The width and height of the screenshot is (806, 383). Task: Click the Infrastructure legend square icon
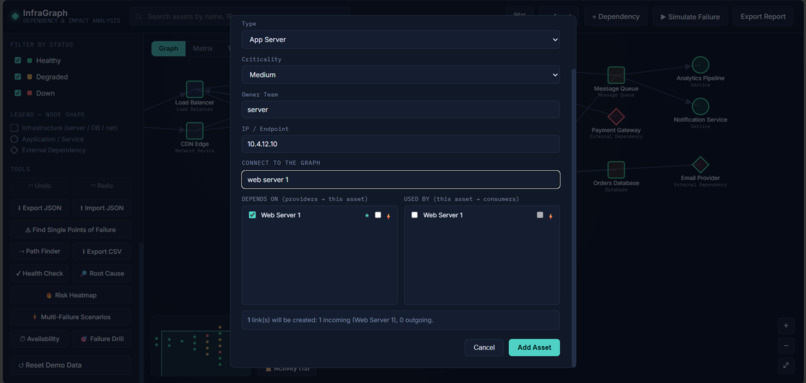[14, 127]
